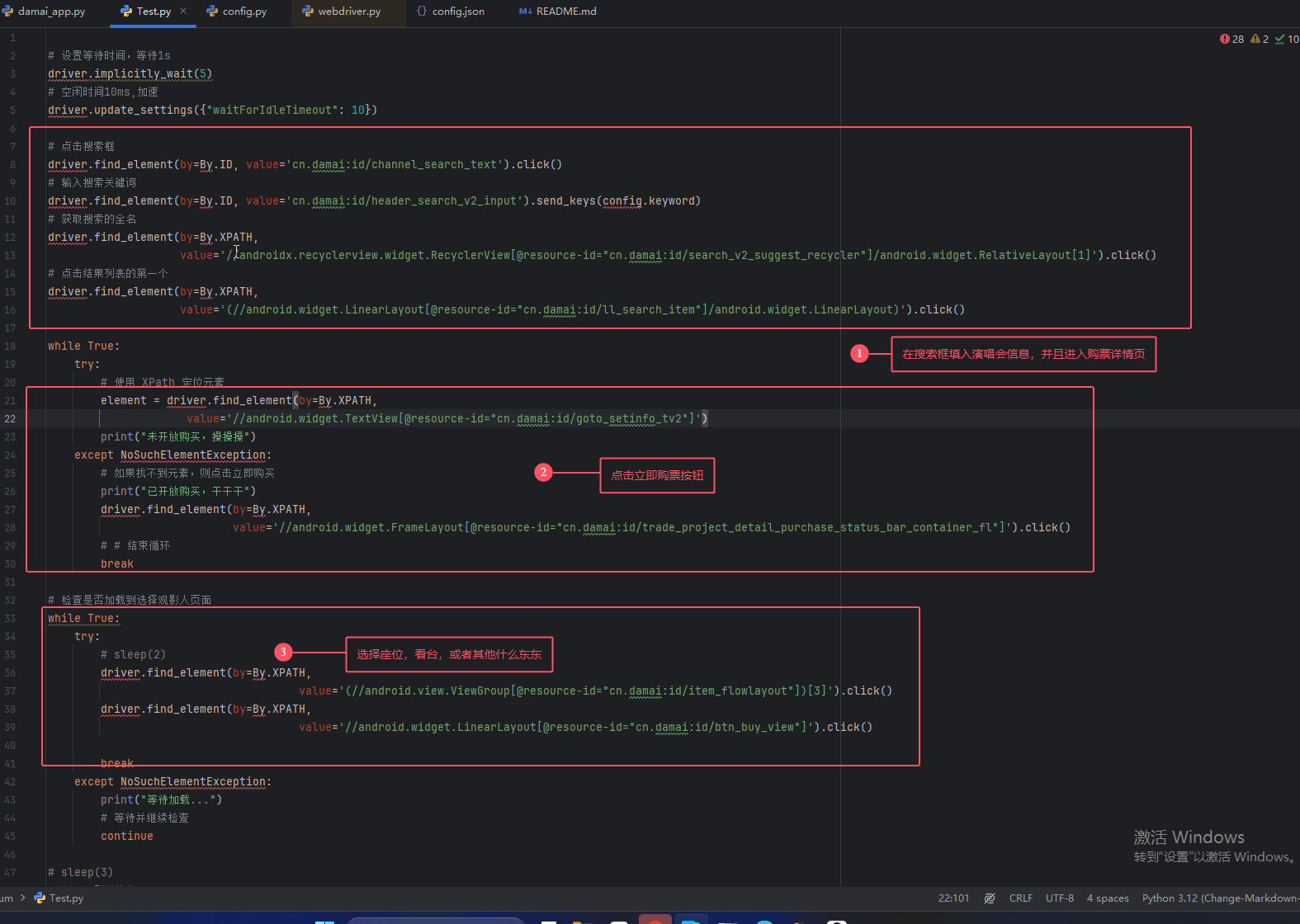Viewport: 1300px width, 924px height.
Task: Click the ll_search_item XPath value line
Action: (572, 309)
